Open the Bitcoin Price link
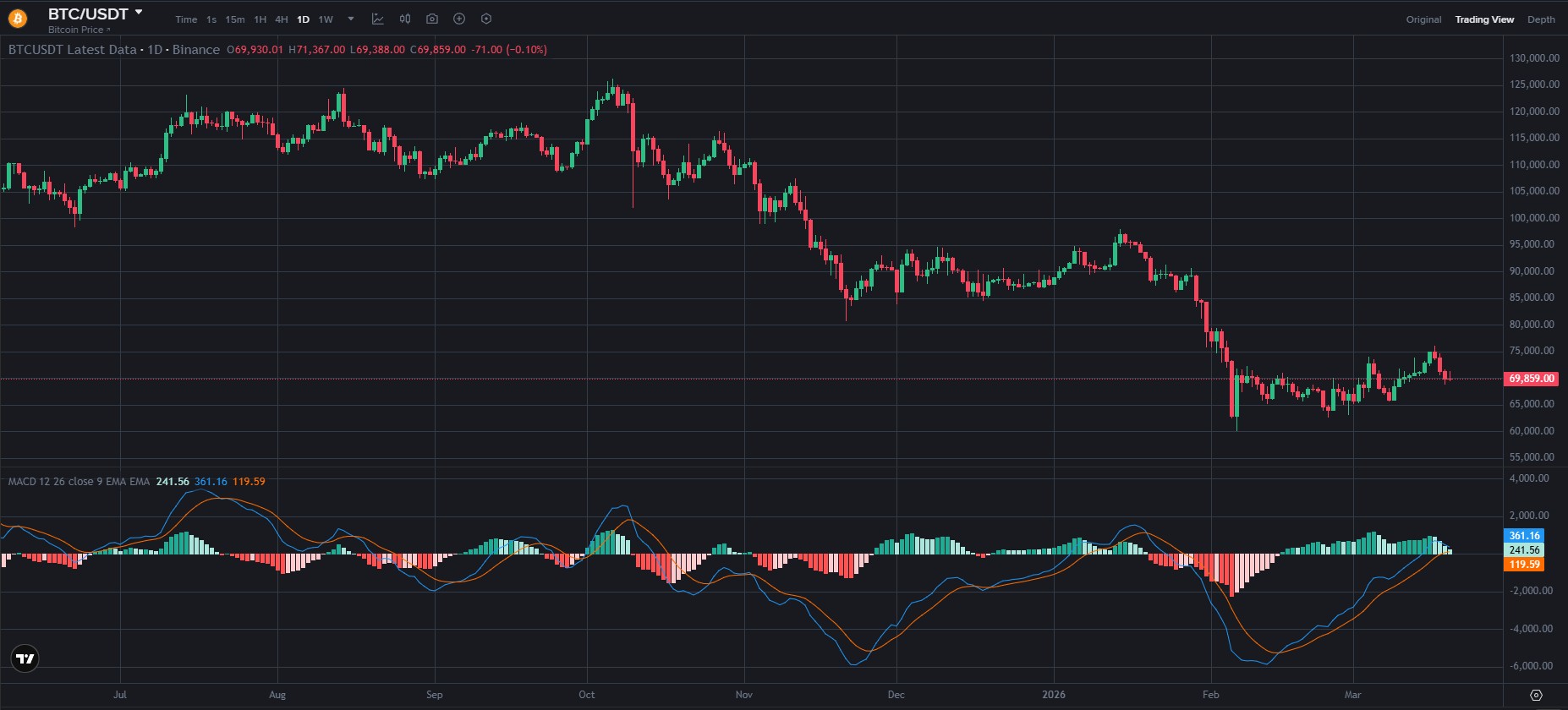Screen dimensions: 1568x710 (x=79, y=30)
